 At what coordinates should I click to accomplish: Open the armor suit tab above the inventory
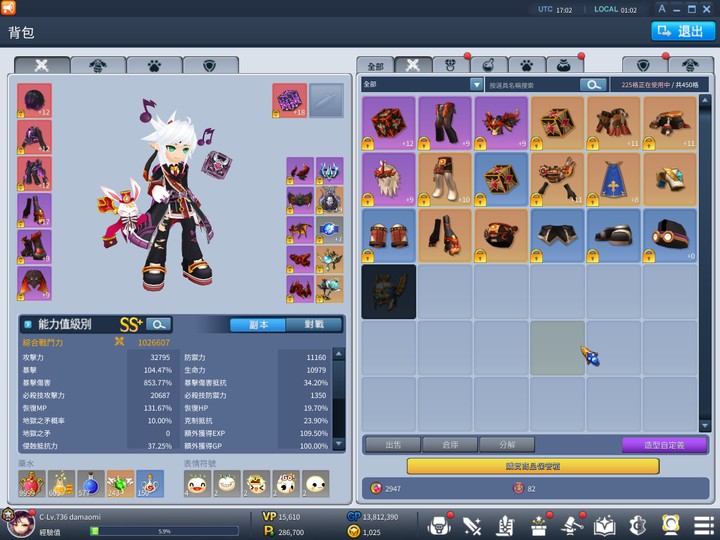[x=691, y=66]
